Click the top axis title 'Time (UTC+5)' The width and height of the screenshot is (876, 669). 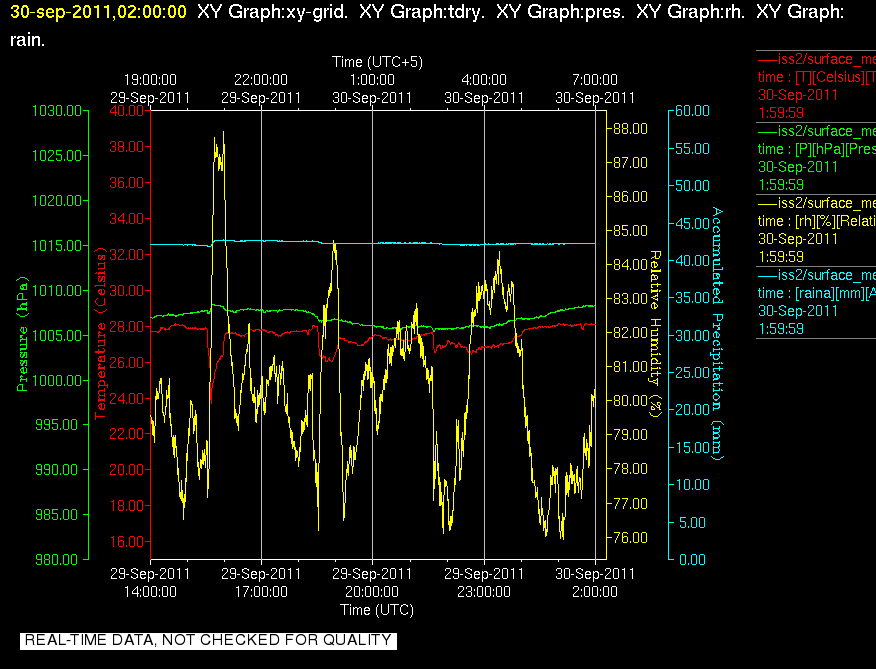pos(377,61)
